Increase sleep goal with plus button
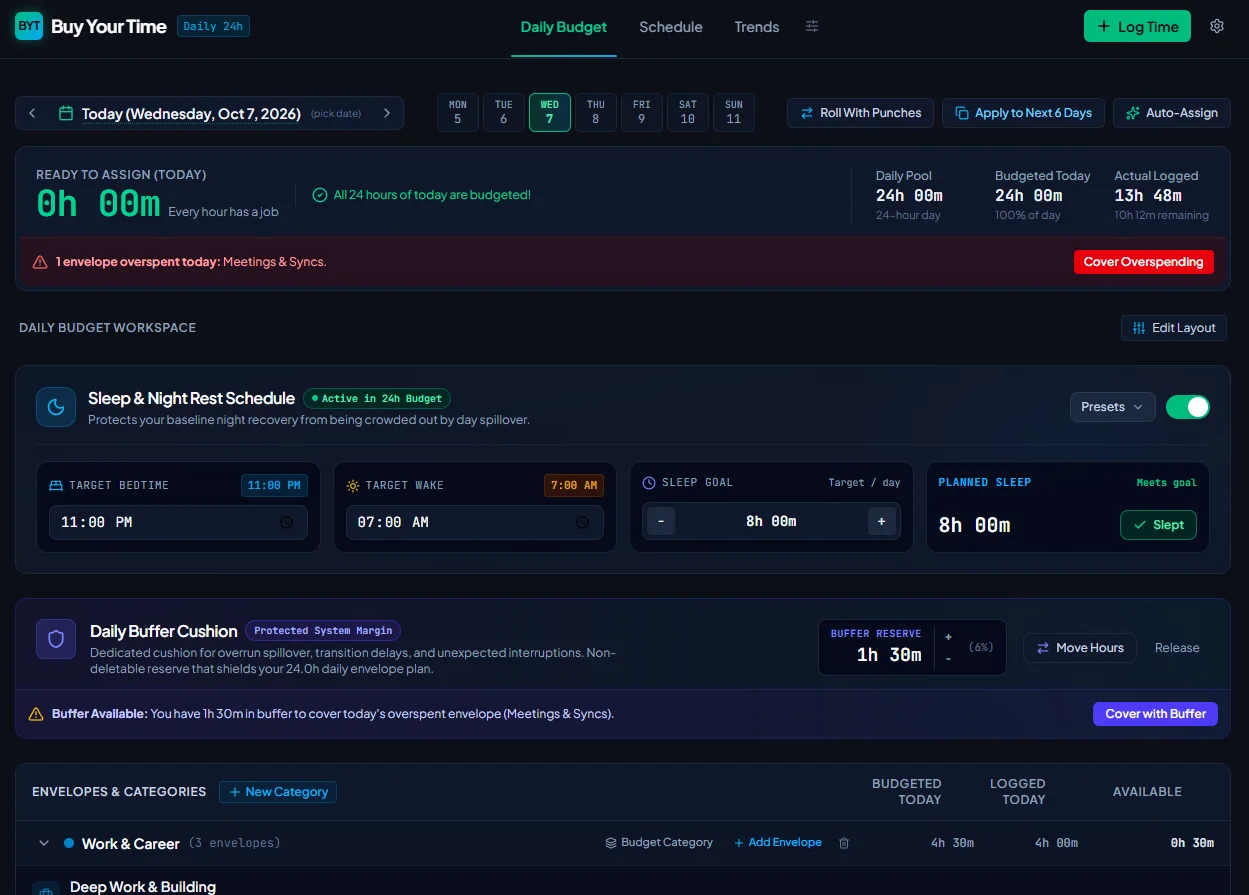 click(882, 521)
